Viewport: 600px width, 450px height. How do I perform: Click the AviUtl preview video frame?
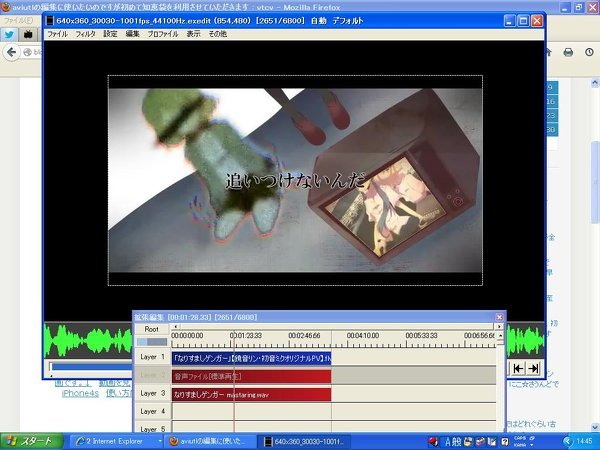point(295,181)
